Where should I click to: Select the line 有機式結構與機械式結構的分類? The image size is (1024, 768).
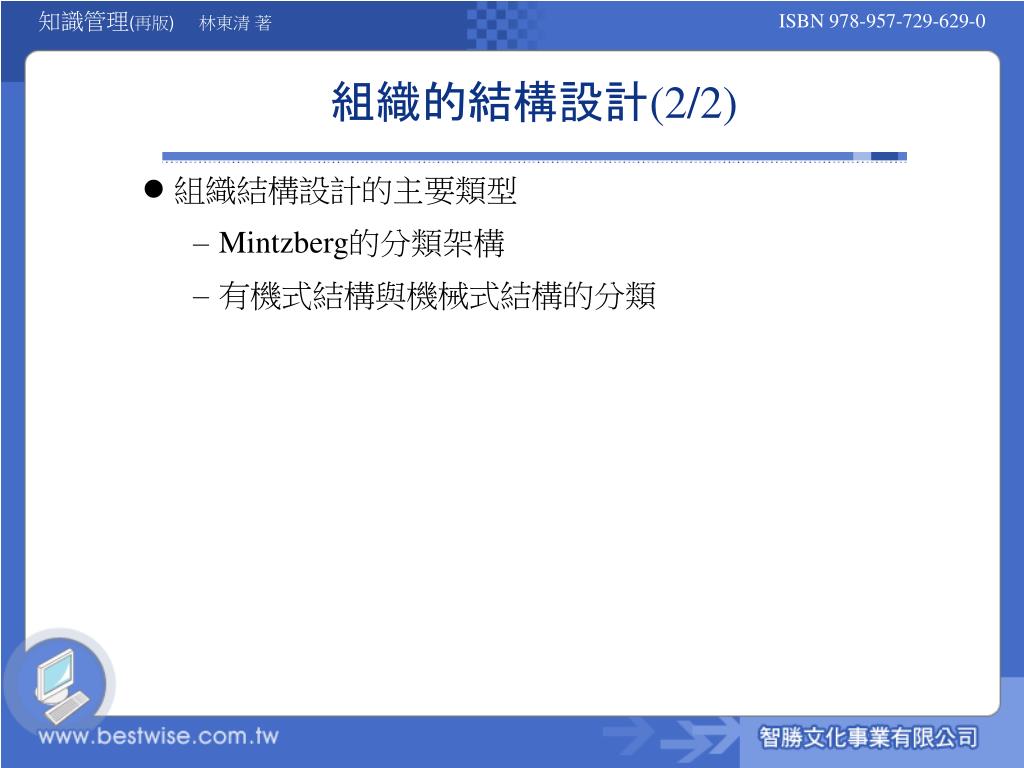click(437, 296)
